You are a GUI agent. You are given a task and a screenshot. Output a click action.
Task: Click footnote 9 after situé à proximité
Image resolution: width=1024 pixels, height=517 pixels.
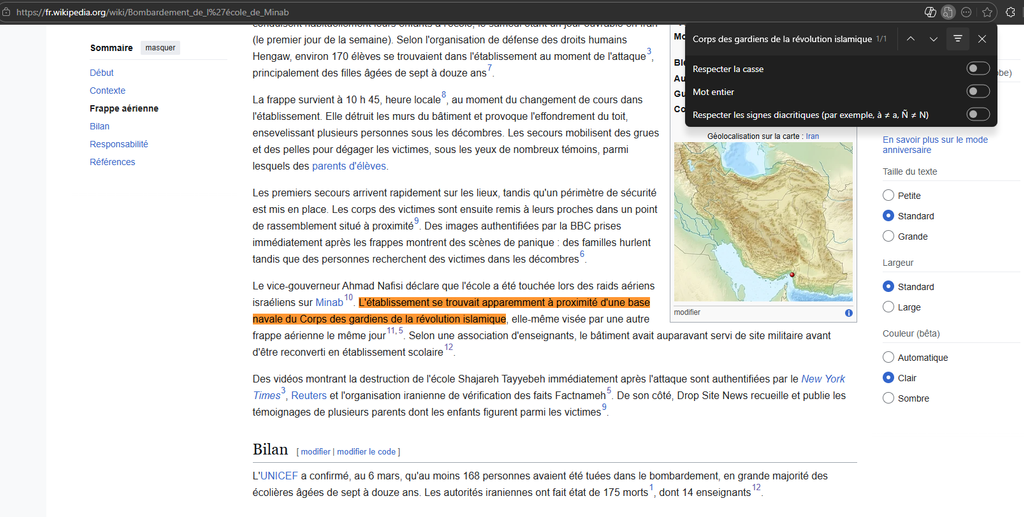(x=416, y=221)
